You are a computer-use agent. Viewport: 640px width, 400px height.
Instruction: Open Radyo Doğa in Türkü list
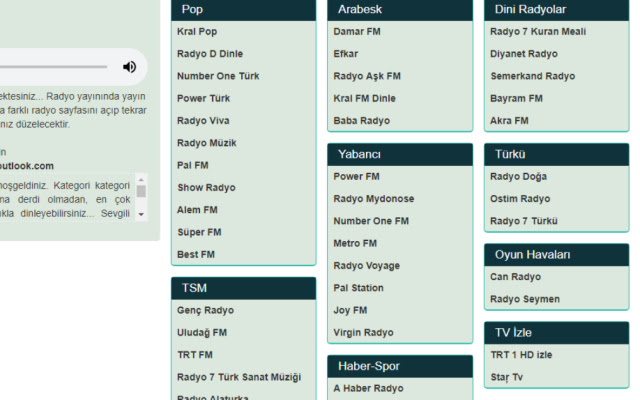518,176
